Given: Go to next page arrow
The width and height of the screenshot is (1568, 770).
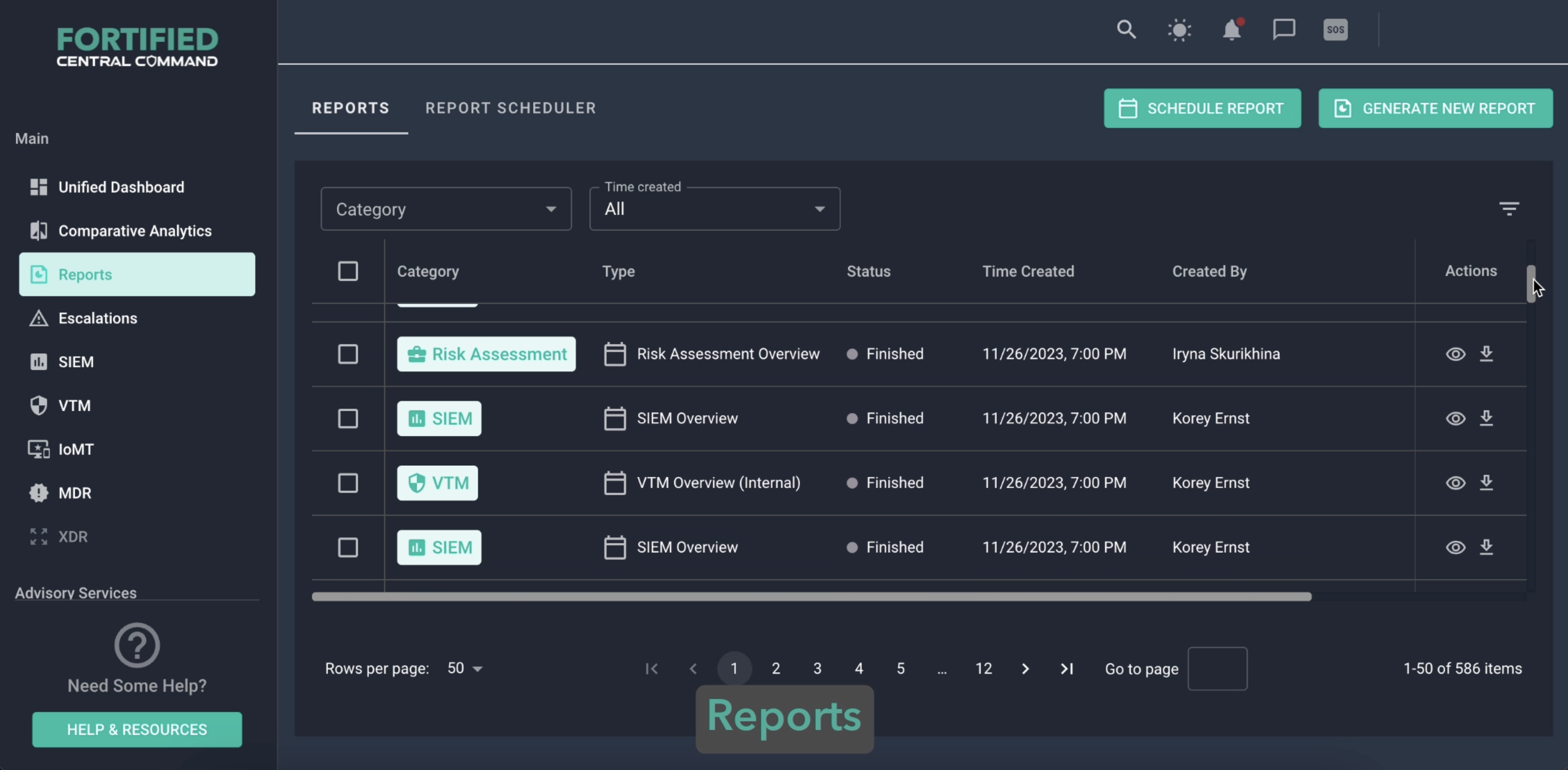Looking at the screenshot, I should click(1025, 669).
